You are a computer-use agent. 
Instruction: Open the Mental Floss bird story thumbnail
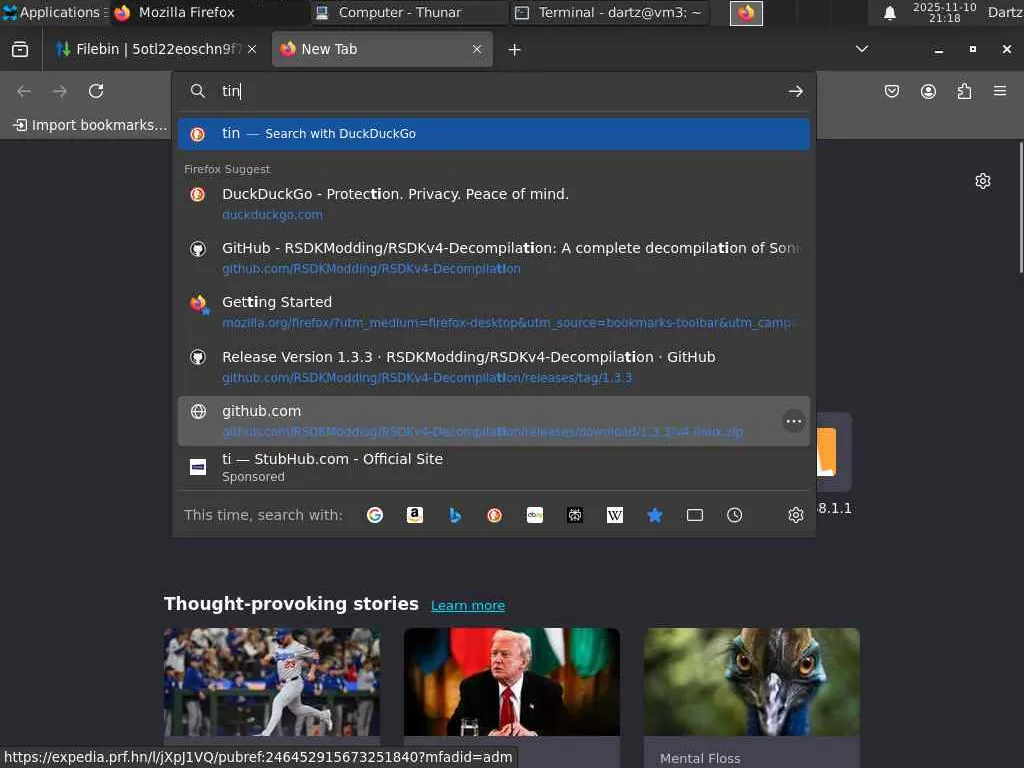752,682
